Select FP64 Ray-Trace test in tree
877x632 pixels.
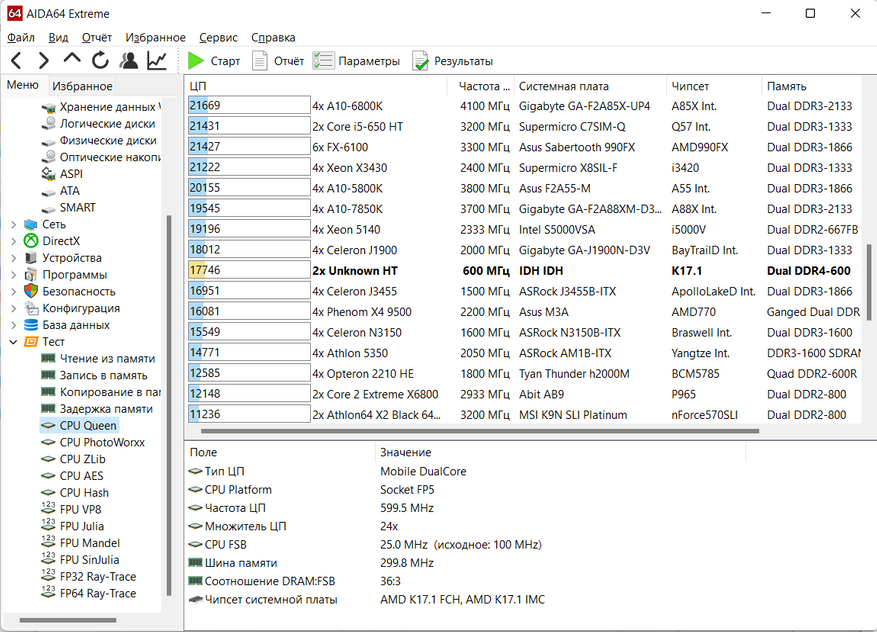[x=98, y=593]
